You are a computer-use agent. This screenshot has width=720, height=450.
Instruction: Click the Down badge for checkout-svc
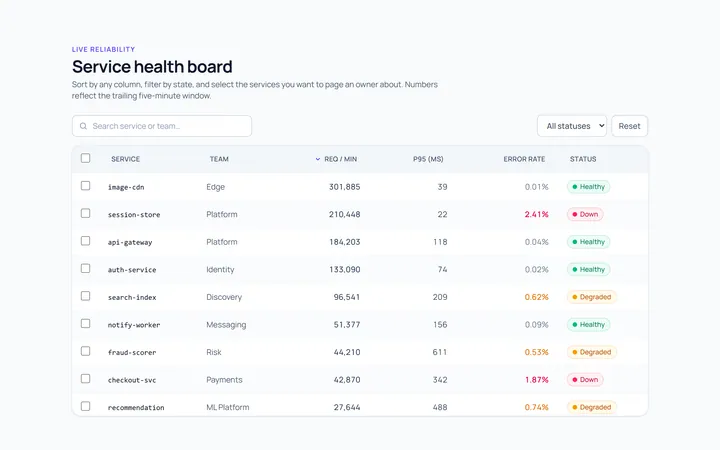(x=585, y=380)
